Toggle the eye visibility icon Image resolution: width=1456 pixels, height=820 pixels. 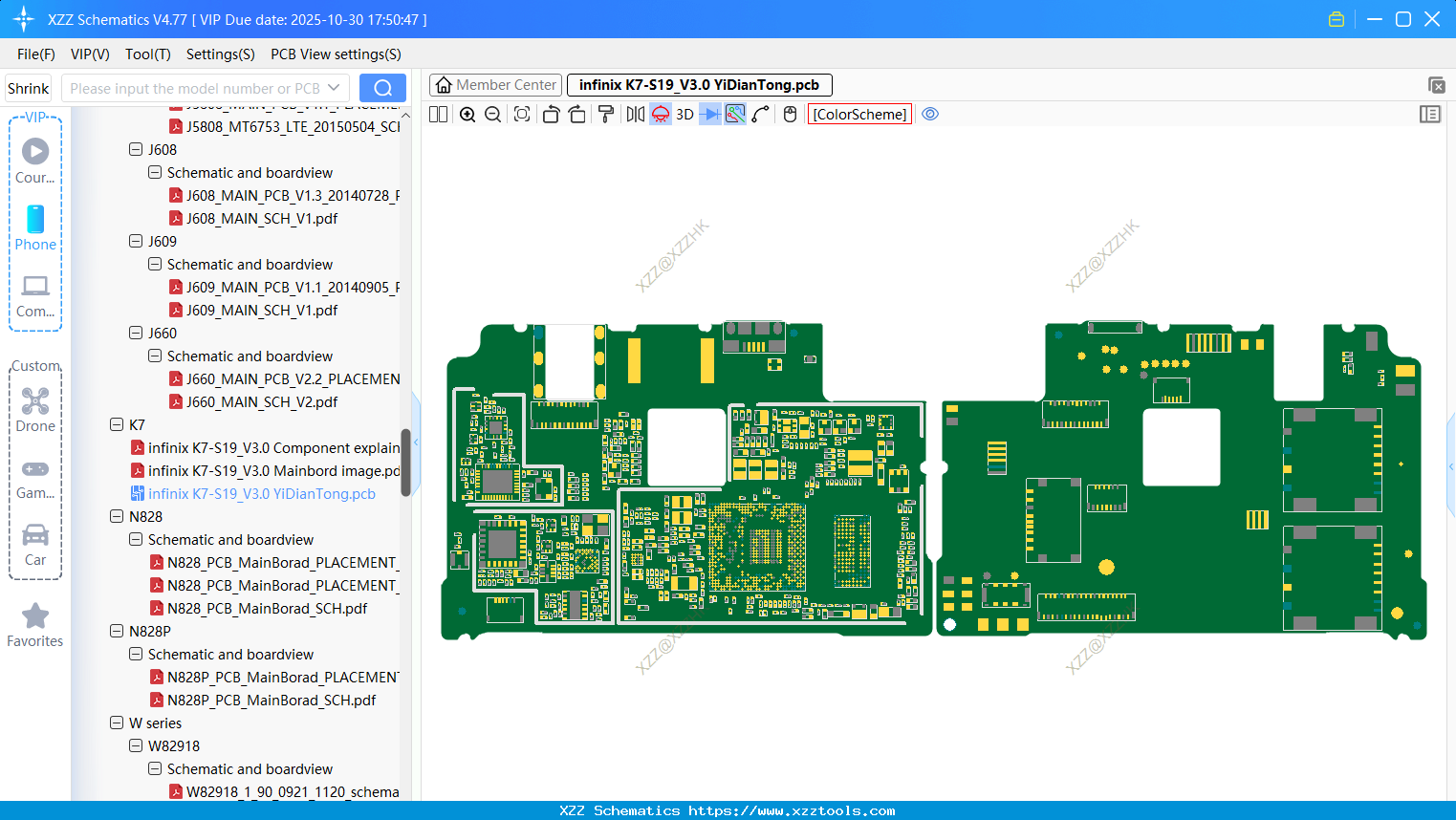tap(930, 115)
